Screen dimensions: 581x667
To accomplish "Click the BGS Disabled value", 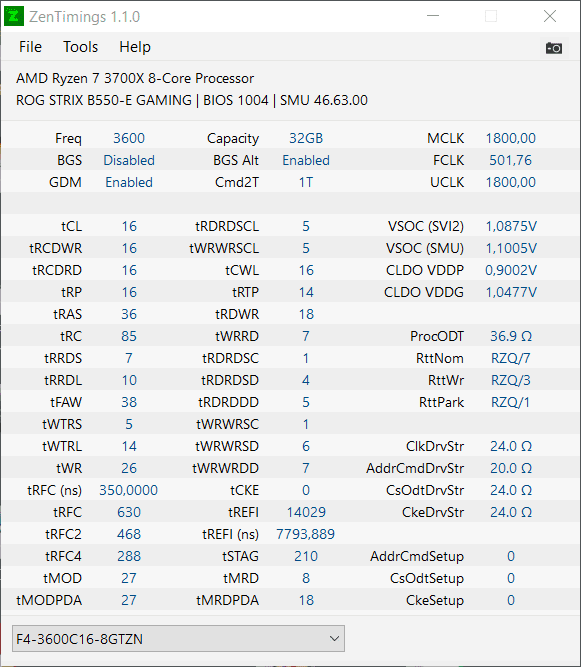I will [129, 160].
